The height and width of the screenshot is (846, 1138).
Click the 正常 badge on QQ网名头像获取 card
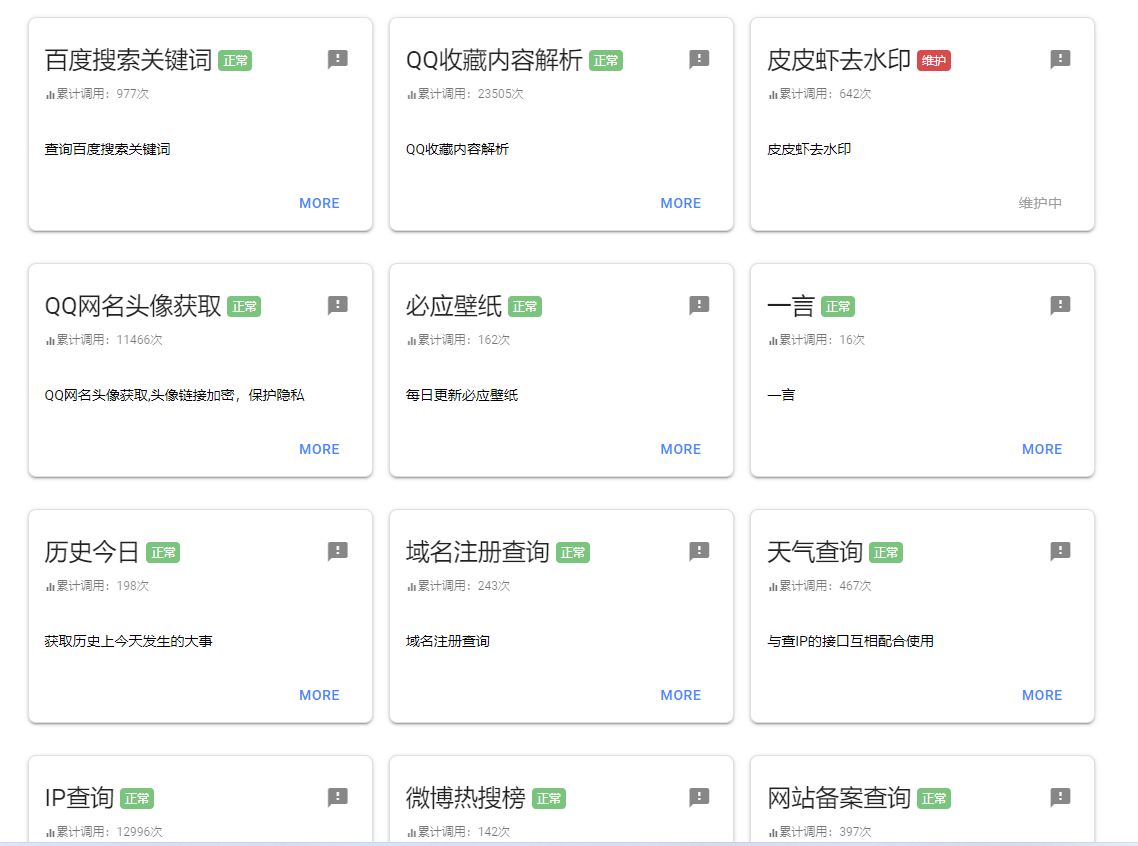(x=243, y=306)
